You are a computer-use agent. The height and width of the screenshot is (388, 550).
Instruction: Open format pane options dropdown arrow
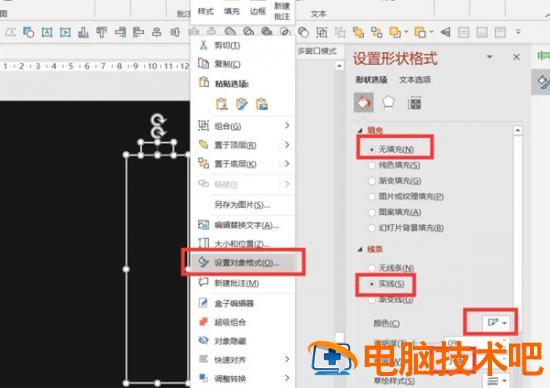tap(489, 56)
